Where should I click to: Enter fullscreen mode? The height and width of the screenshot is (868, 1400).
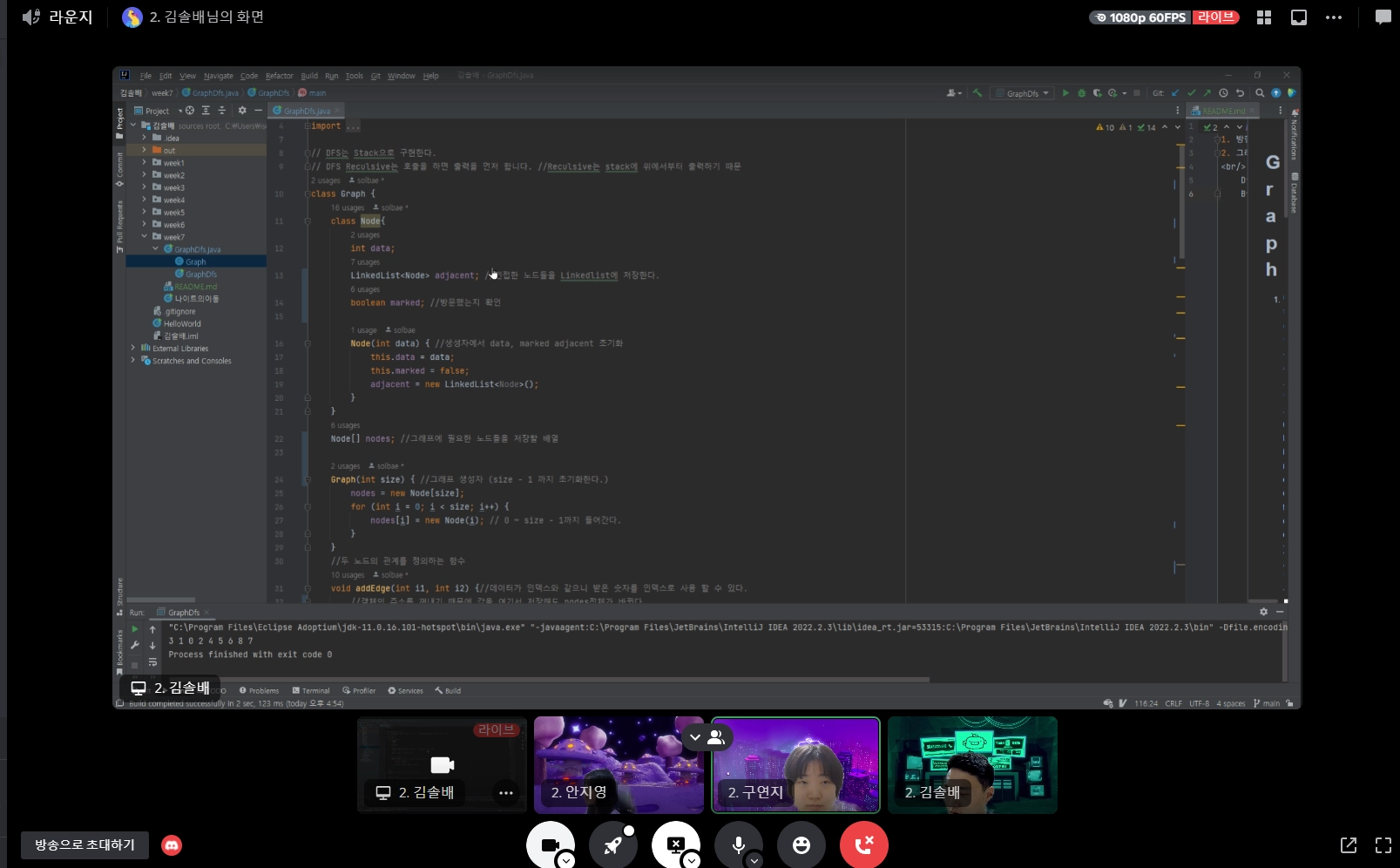coord(1383,844)
